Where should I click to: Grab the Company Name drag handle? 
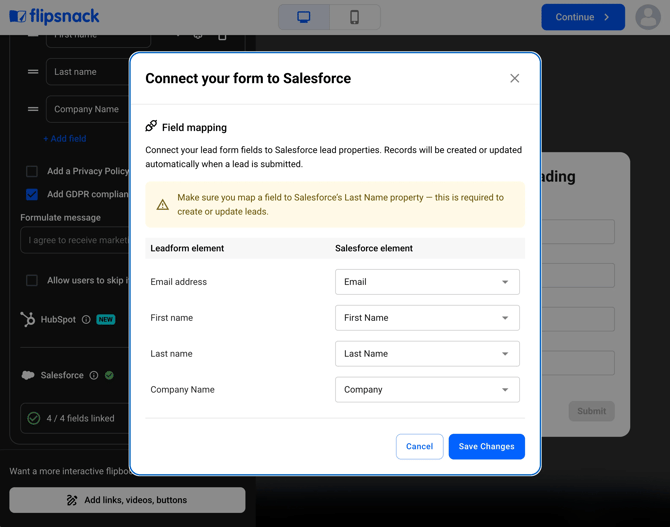tap(33, 109)
